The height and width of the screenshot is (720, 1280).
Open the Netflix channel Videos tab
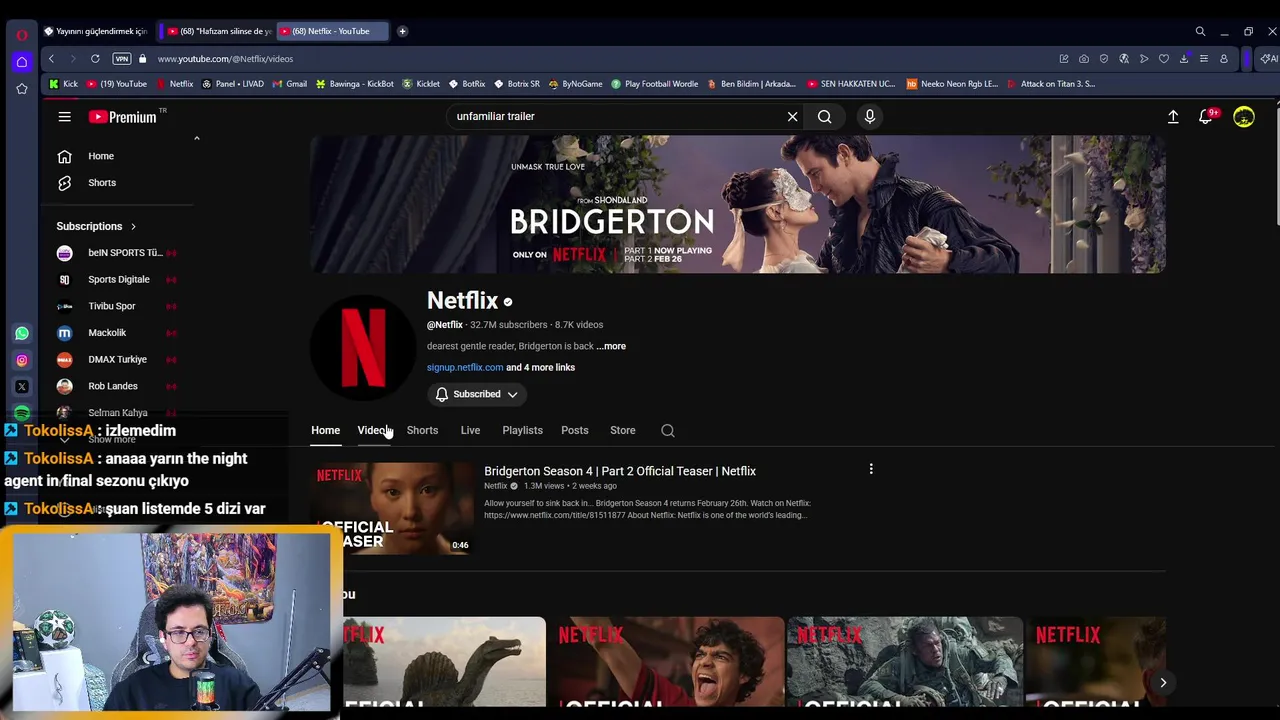pyautogui.click(x=375, y=431)
